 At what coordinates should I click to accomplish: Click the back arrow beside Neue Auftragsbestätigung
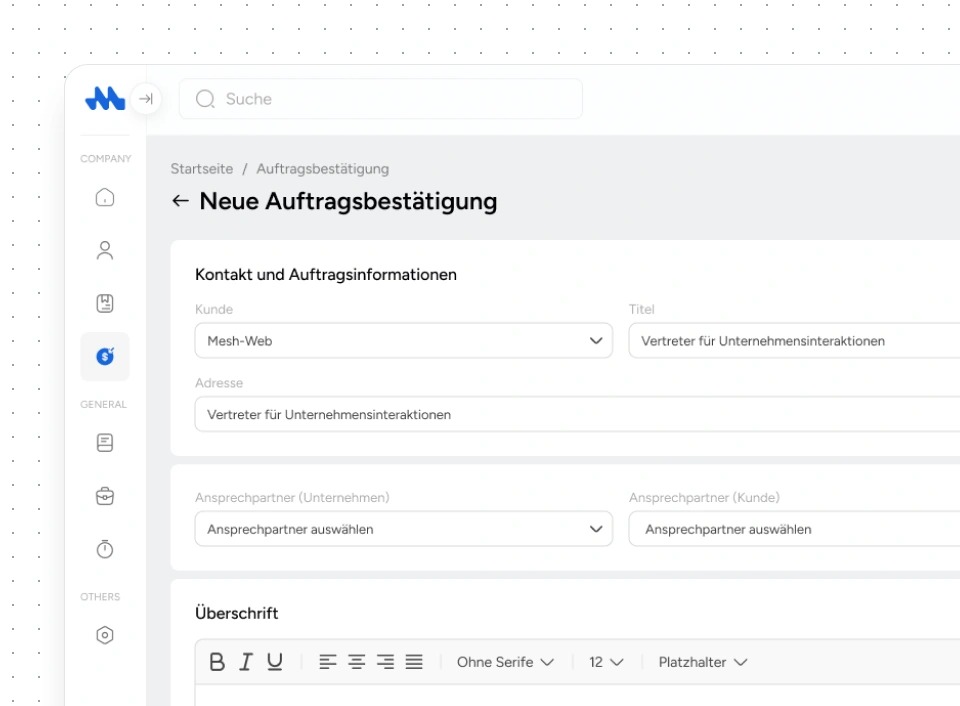coord(180,201)
